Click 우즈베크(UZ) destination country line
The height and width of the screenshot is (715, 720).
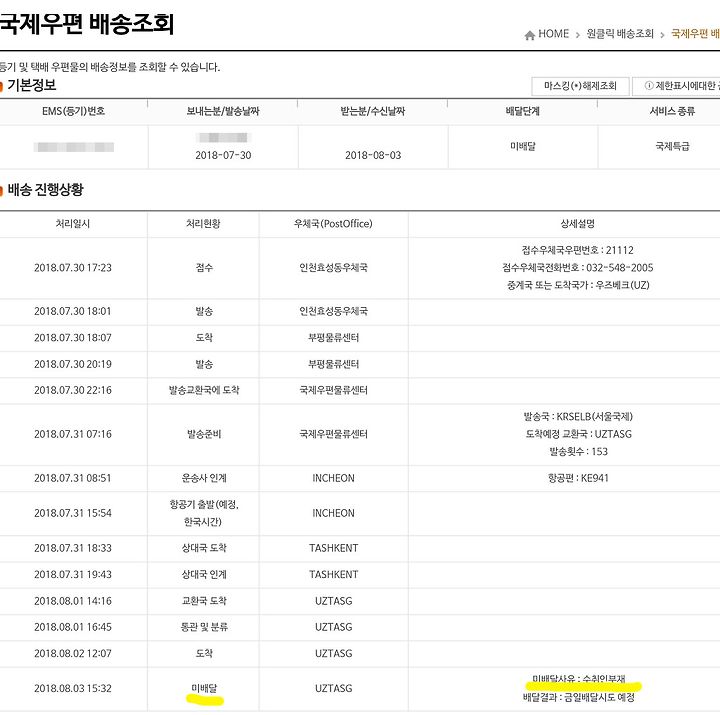click(x=578, y=285)
